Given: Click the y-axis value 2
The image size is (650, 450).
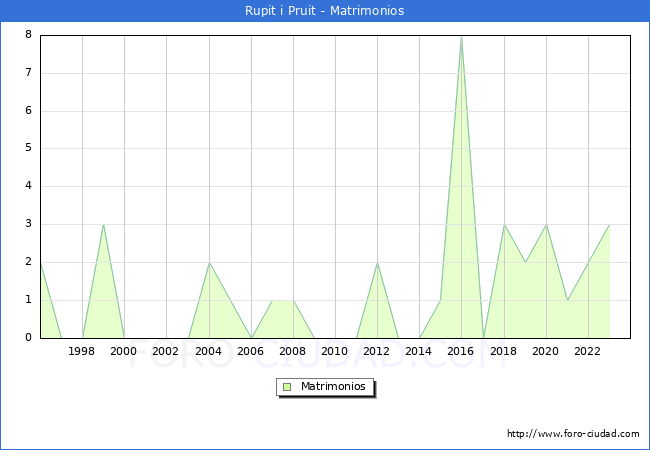Looking at the screenshot, I should pyautogui.click(x=28, y=261).
